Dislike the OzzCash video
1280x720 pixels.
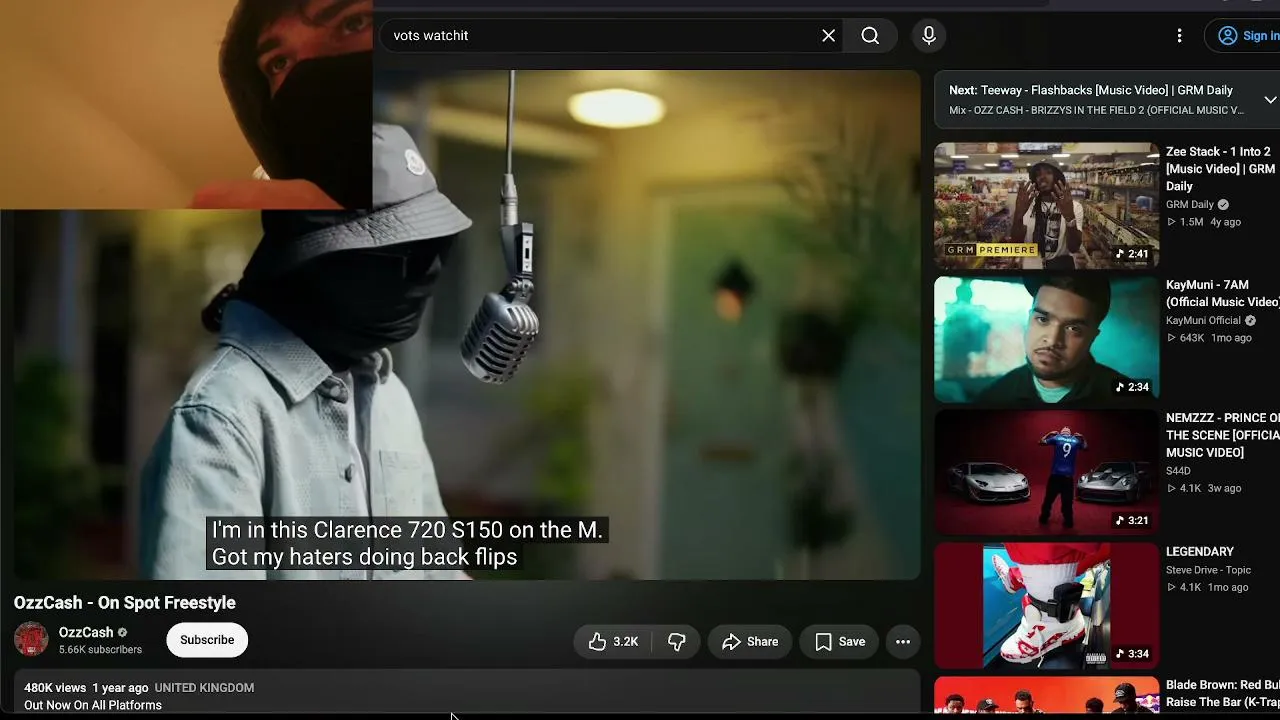click(x=677, y=642)
